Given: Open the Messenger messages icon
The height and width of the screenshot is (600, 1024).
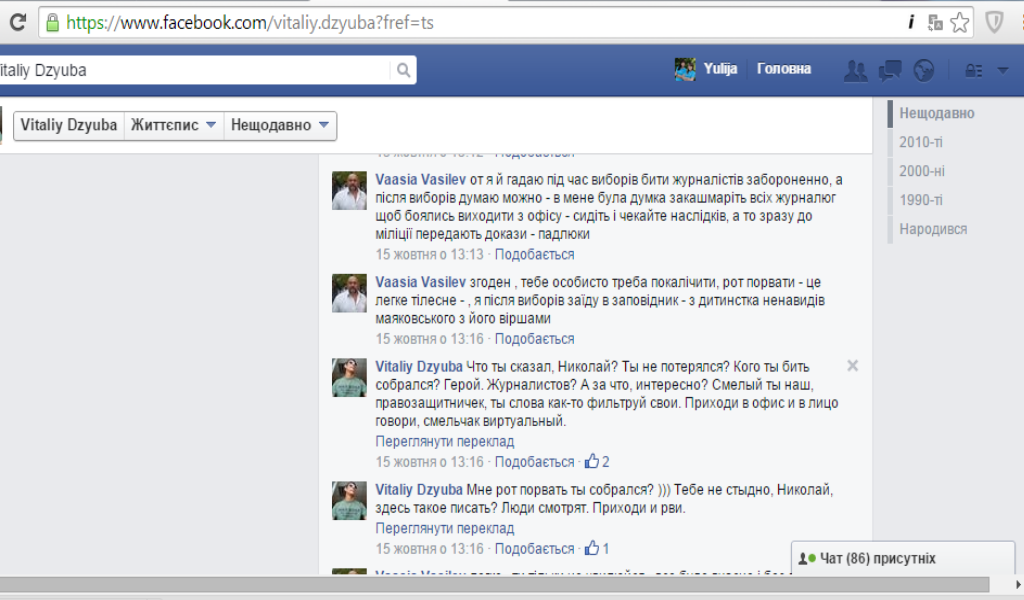Looking at the screenshot, I should tap(888, 70).
